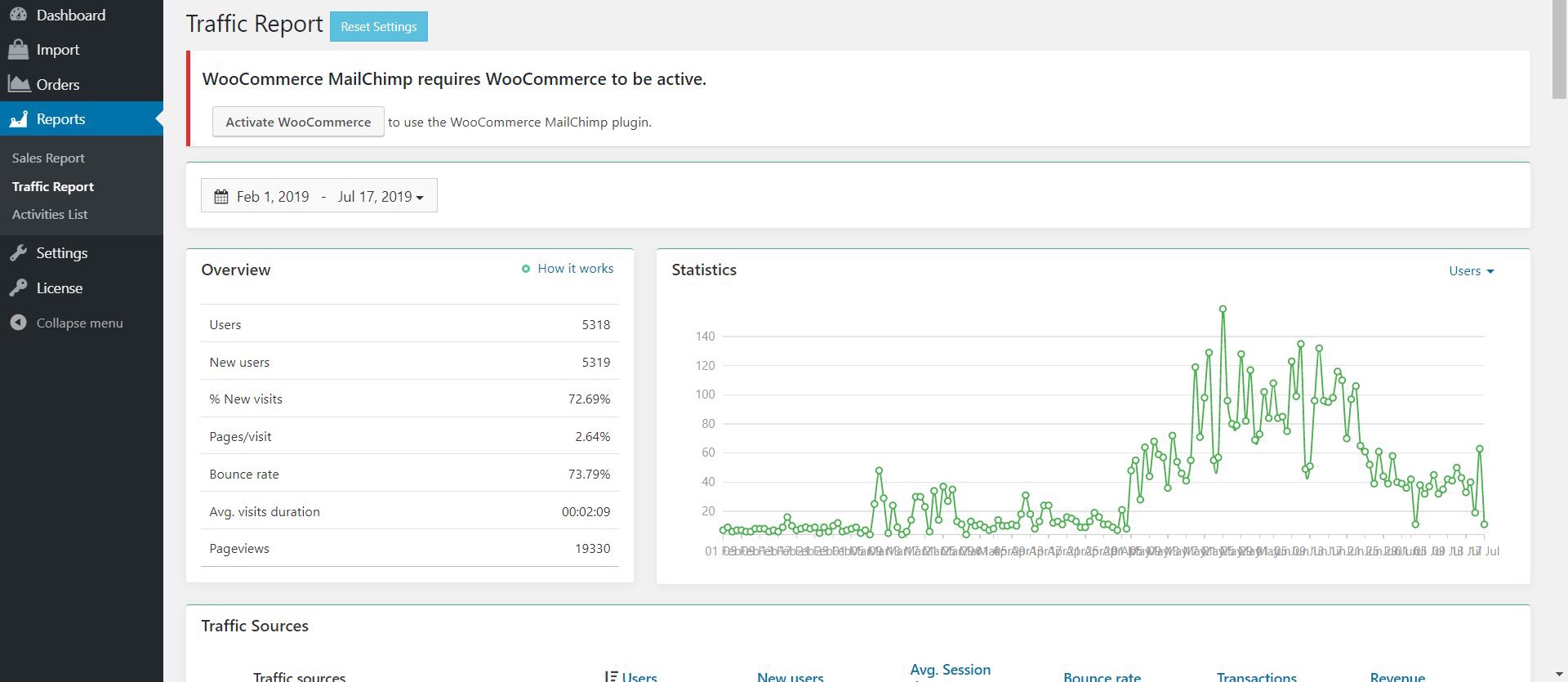Click the Collapse menu arrow icon
The width and height of the screenshot is (1568, 682).
pyautogui.click(x=18, y=323)
